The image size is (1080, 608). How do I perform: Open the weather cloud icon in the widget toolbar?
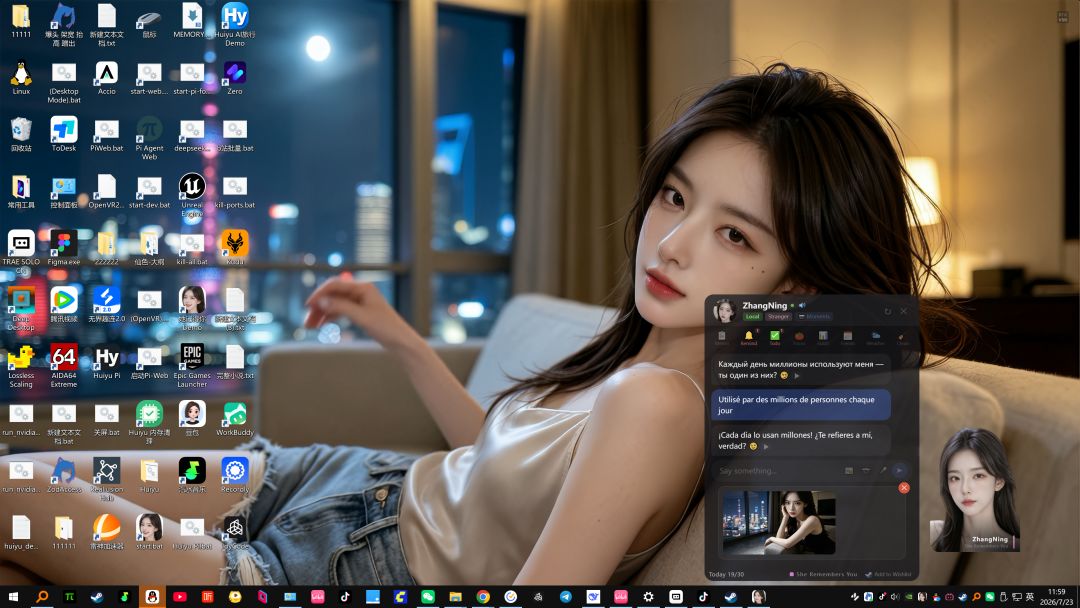pyautogui.click(x=875, y=337)
